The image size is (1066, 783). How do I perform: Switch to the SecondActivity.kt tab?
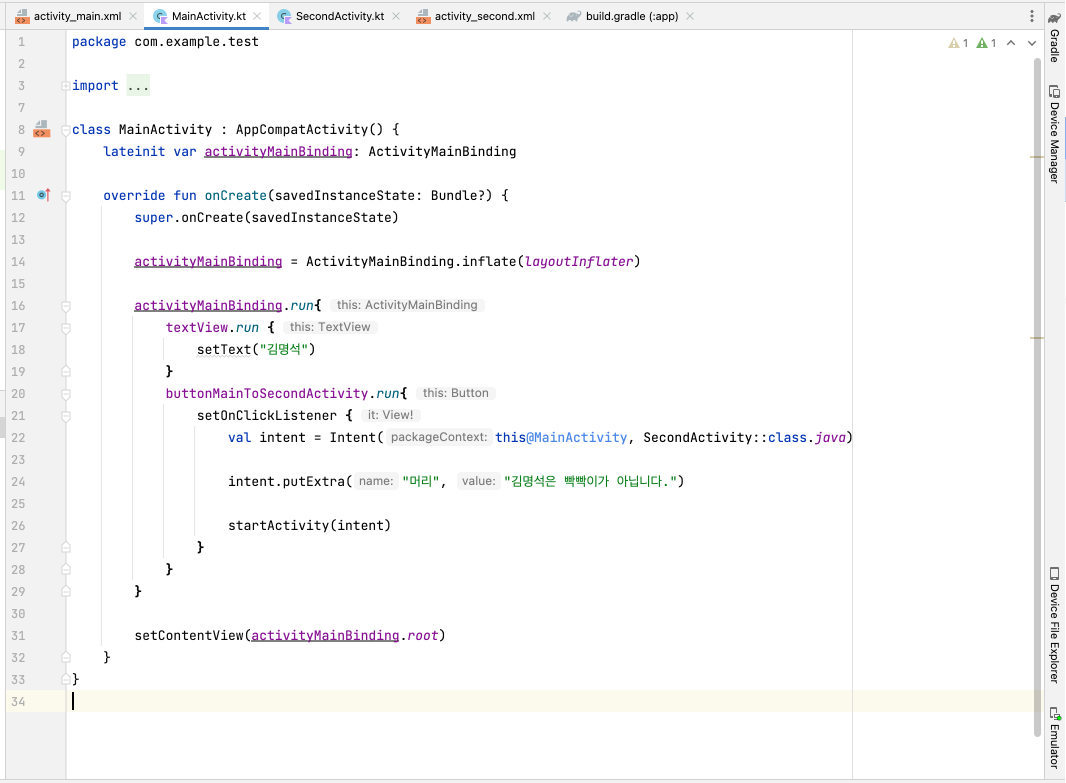(339, 16)
